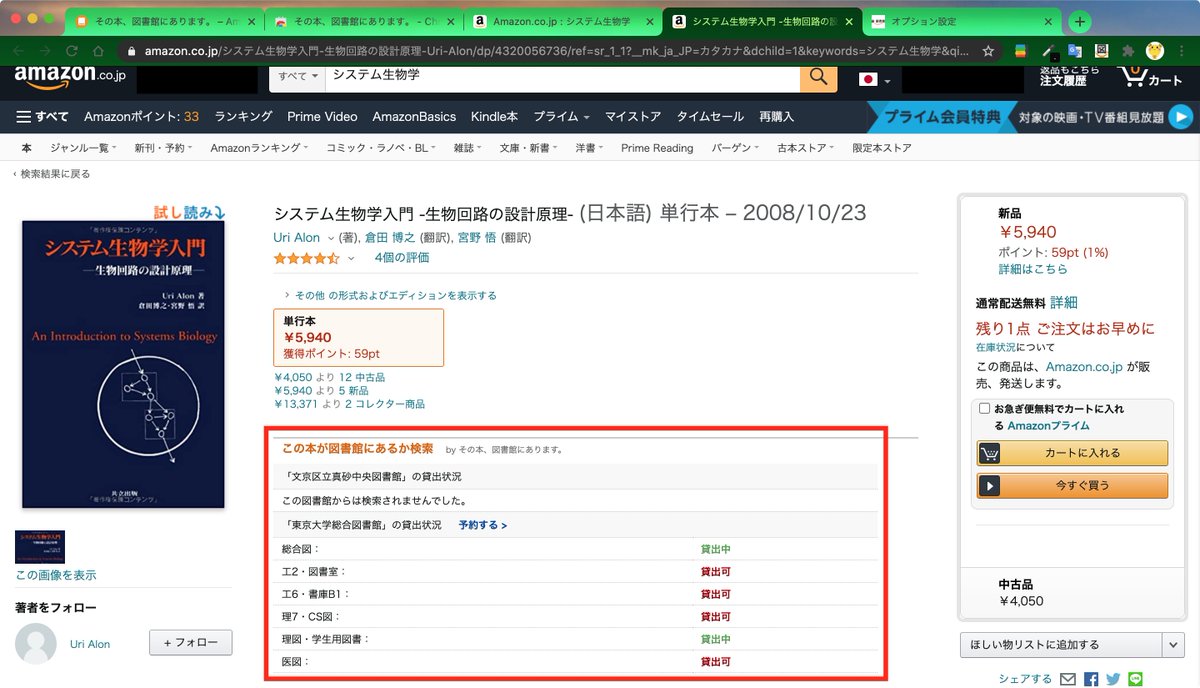
Task: Share via email envelope icon
Action: coord(1068,679)
